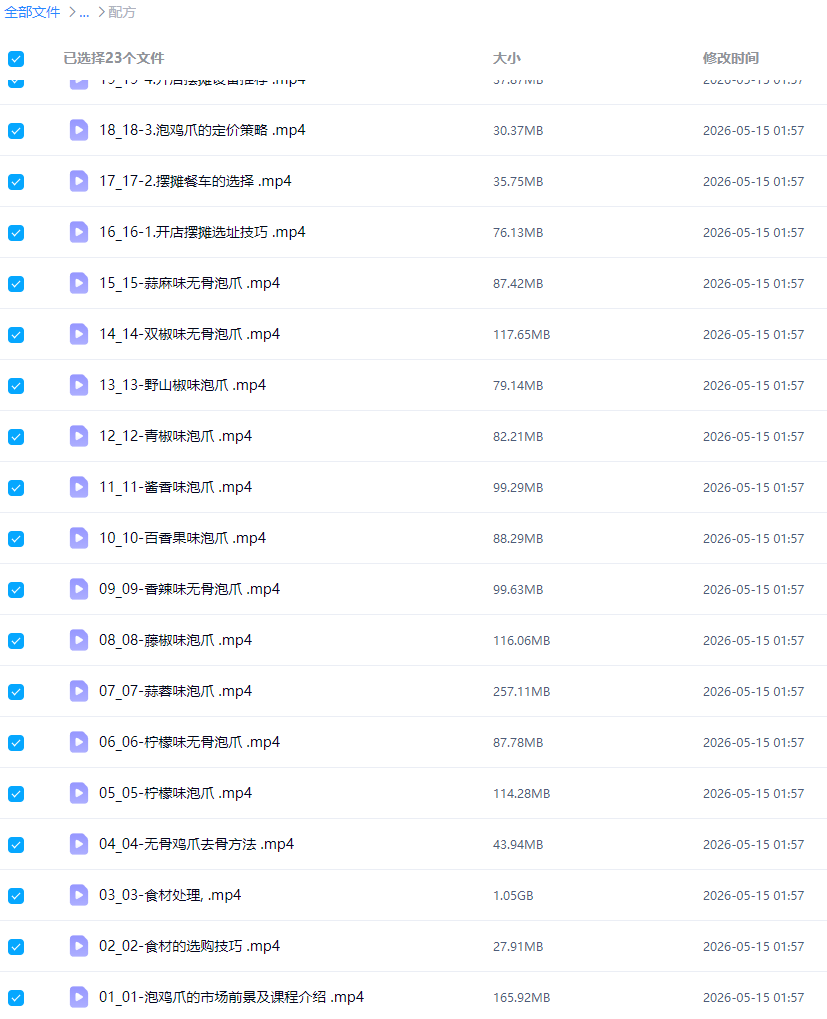Uncheck checkbox for 08_08-藤椒味泡爪
The width and height of the screenshot is (827, 1019).
point(16,641)
